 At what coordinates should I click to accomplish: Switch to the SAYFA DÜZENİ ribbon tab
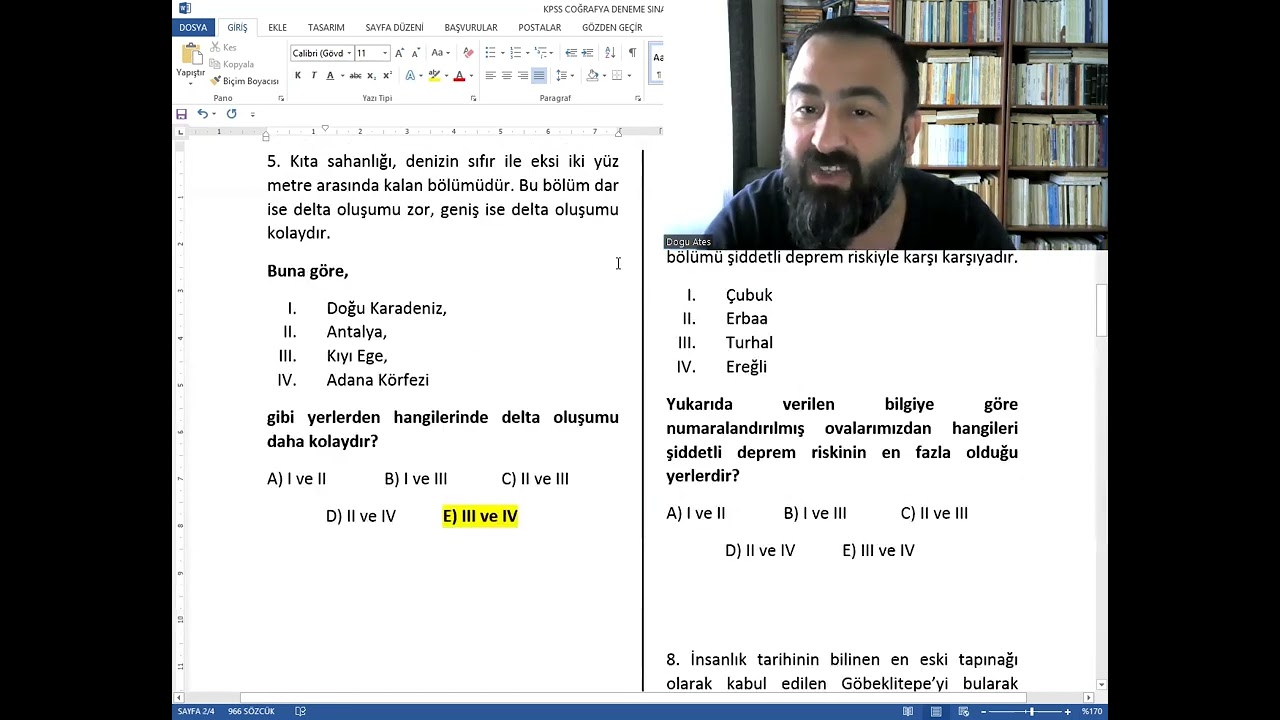[x=394, y=28]
